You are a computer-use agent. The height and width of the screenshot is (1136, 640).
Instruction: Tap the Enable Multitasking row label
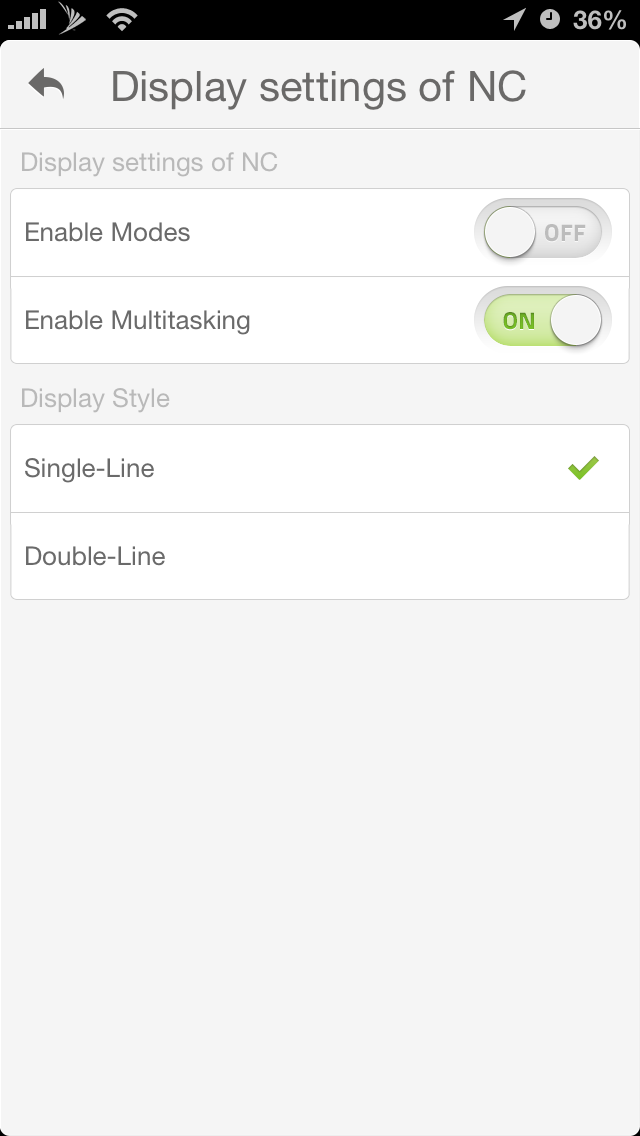pos(137,321)
